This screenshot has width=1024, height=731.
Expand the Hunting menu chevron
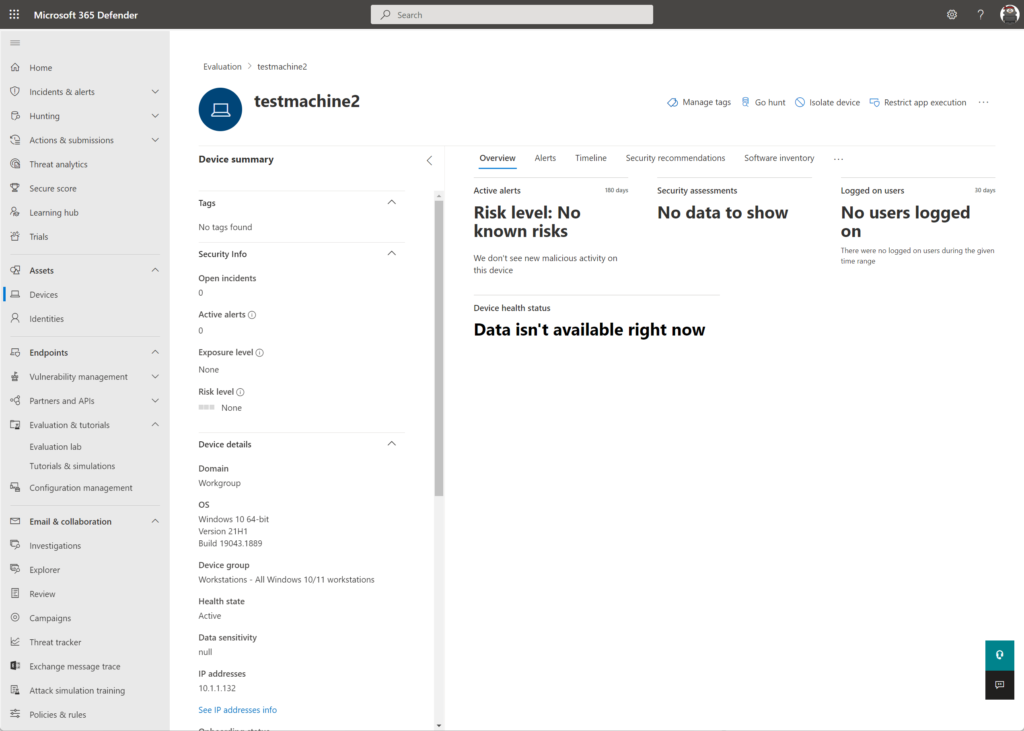155,116
